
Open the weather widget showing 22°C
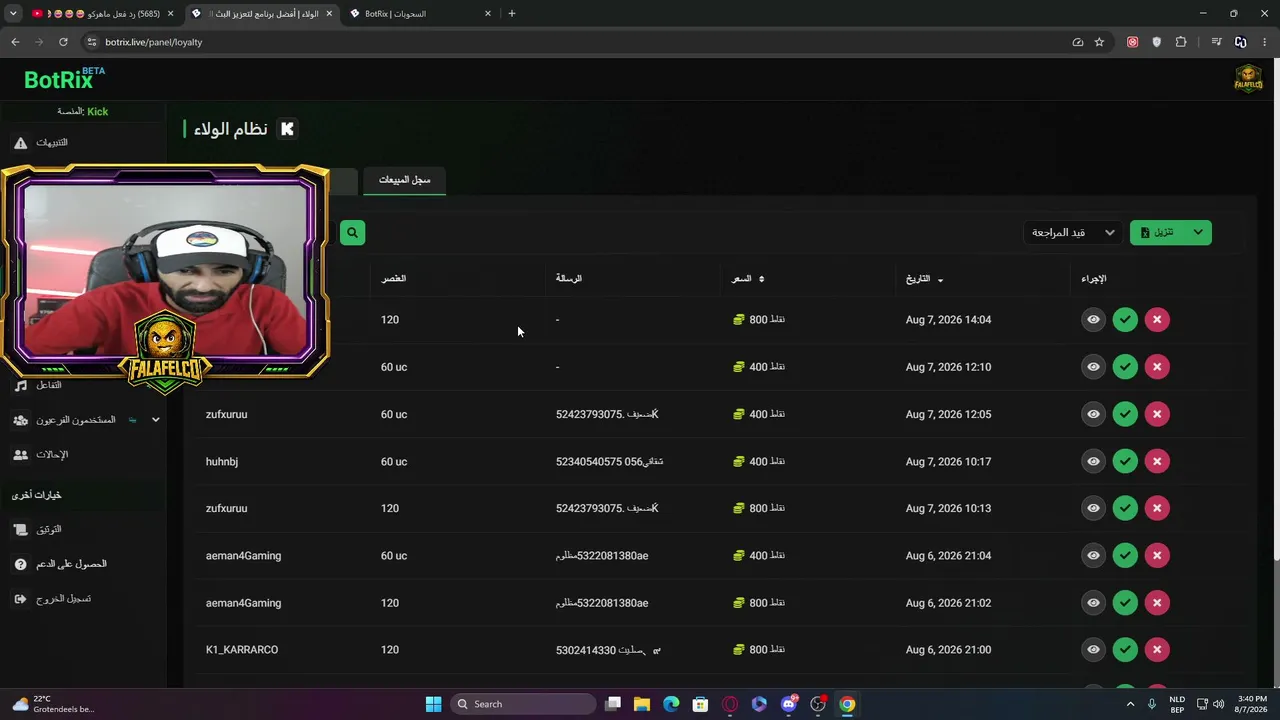click(53, 704)
